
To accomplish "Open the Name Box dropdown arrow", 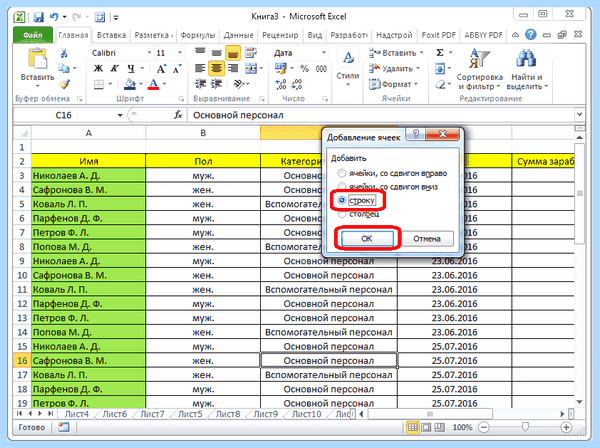I will tap(120, 115).
